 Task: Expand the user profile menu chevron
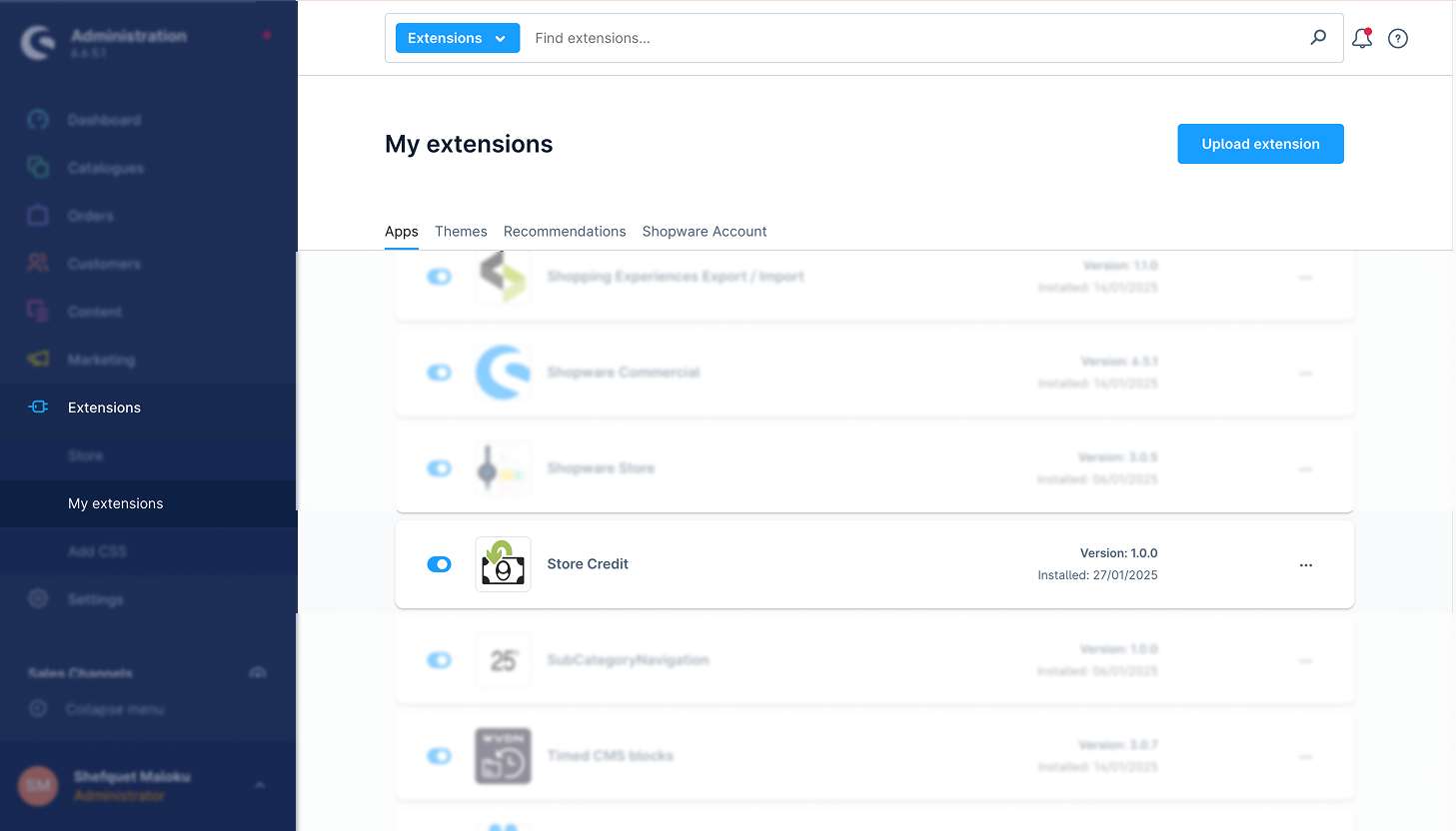pyautogui.click(x=260, y=785)
